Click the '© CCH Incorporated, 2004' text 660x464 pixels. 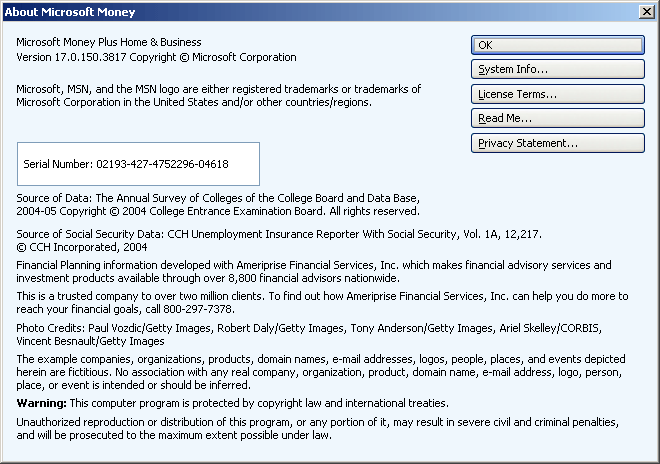(82, 247)
